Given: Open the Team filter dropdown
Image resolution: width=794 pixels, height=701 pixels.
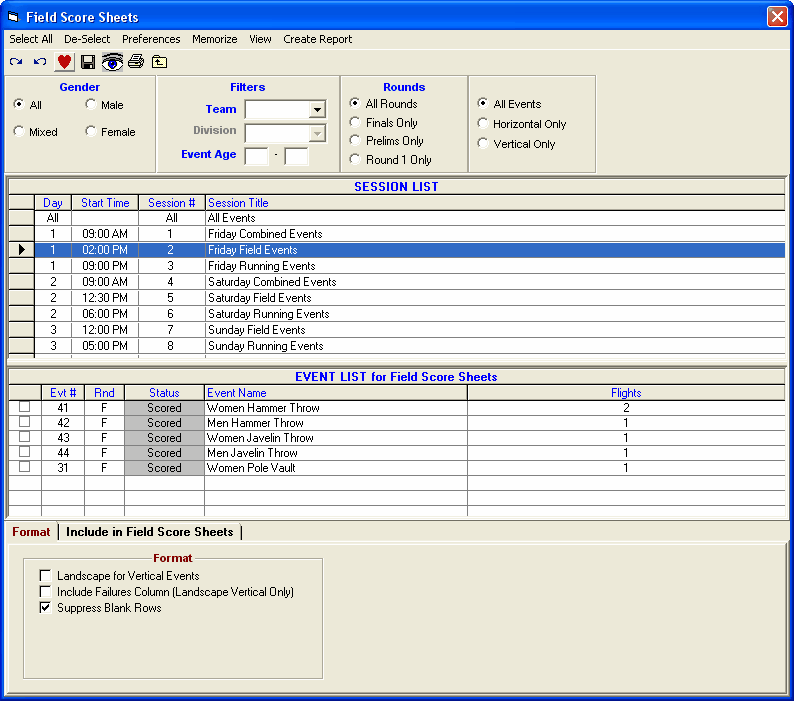Looking at the screenshot, I should click(x=317, y=109).
